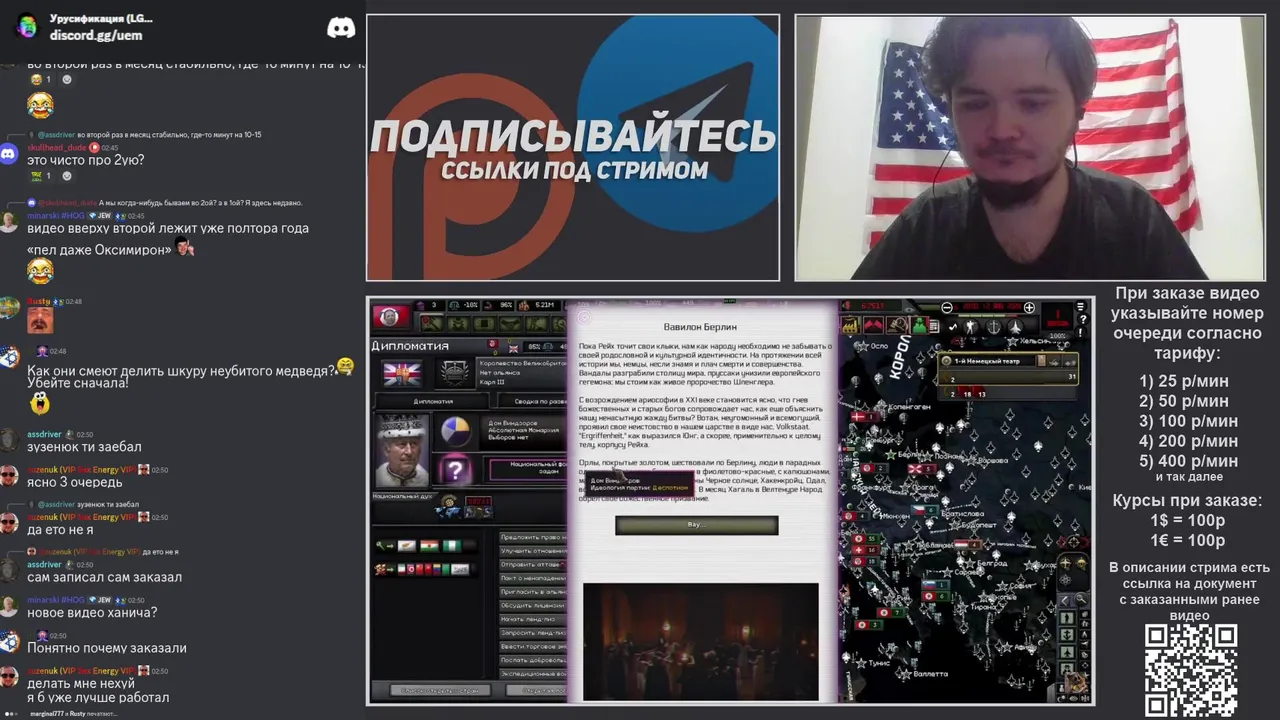Select Послать добровольцев action
This screenshot has height=720, width=1280.
[533, 660]
